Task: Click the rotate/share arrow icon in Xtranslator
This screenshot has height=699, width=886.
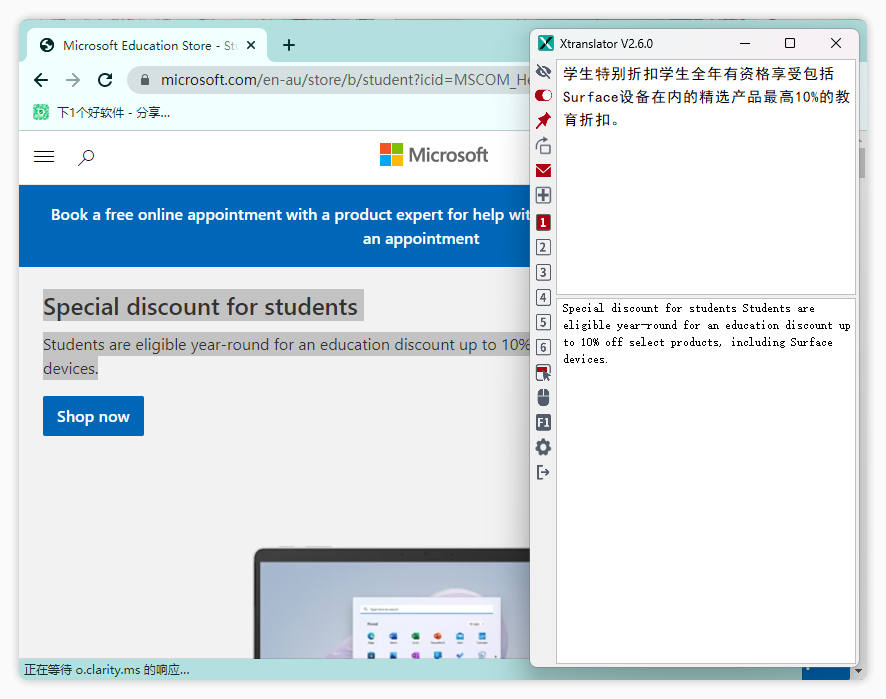Action: pyautogui.click(x=543, y=145)
